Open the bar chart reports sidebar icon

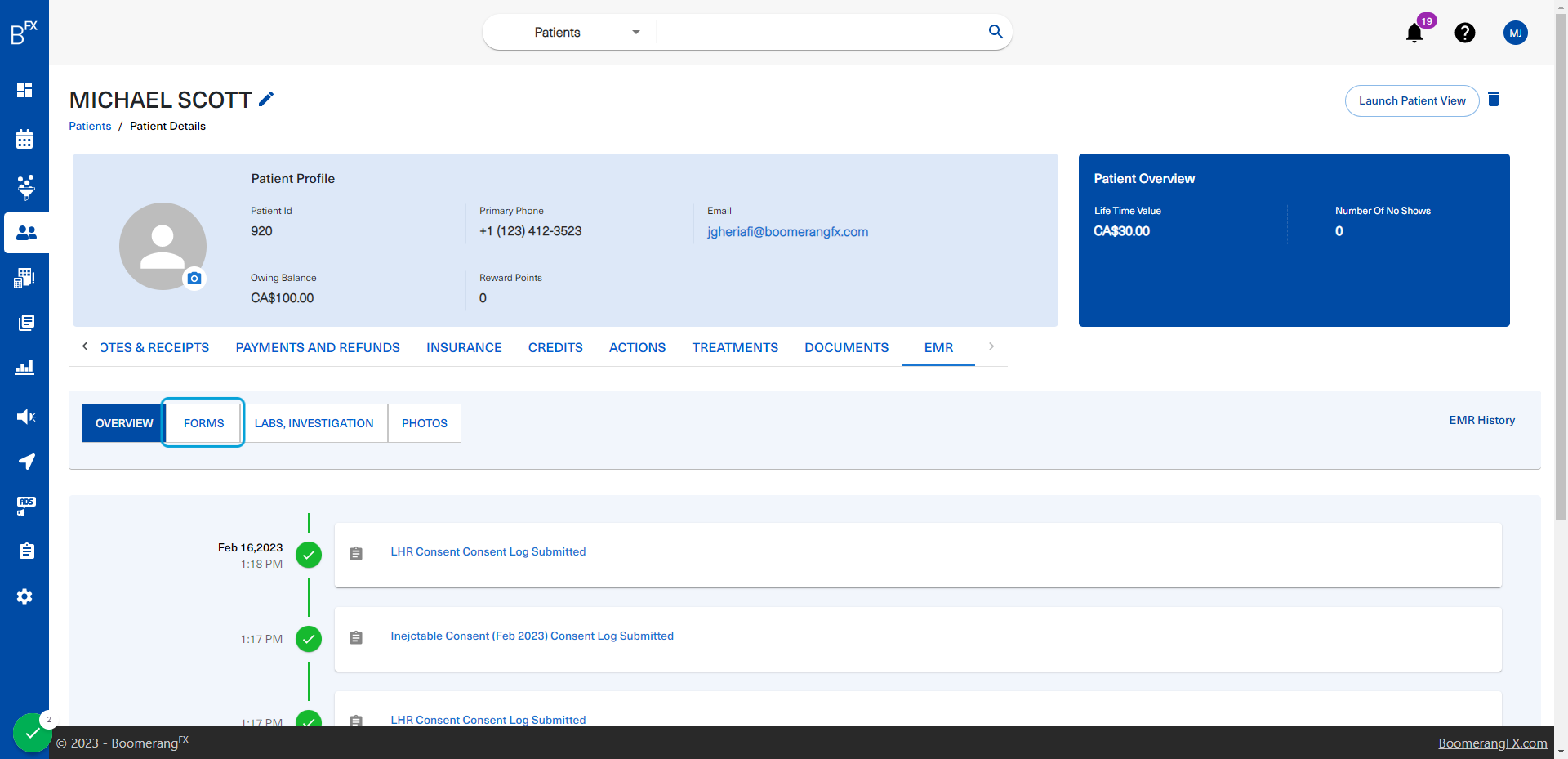click(24, 368)
